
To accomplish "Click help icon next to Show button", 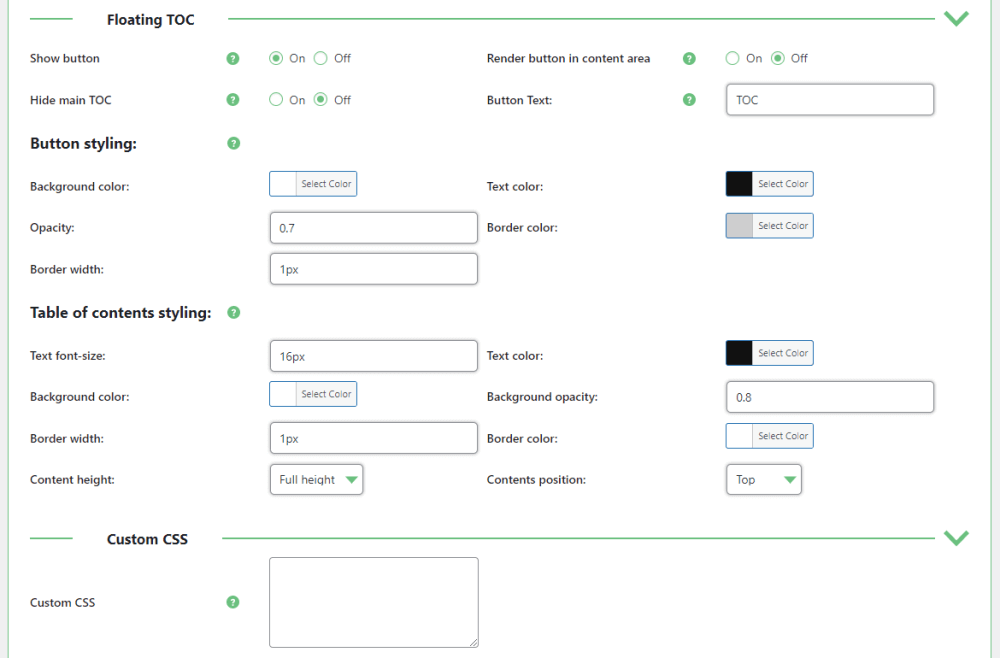I will click(233, 59).
